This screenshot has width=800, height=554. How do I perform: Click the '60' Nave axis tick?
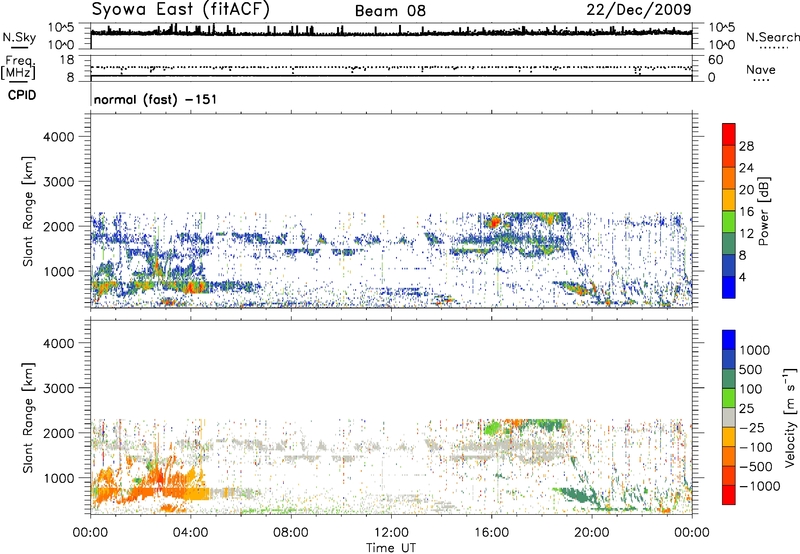click(x=715, y=60)
